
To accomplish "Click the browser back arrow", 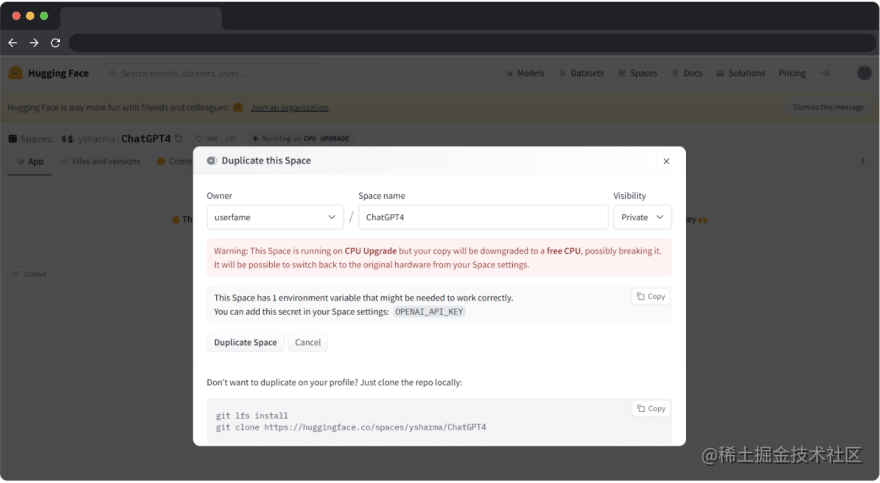I will click(x=13, y=43).
